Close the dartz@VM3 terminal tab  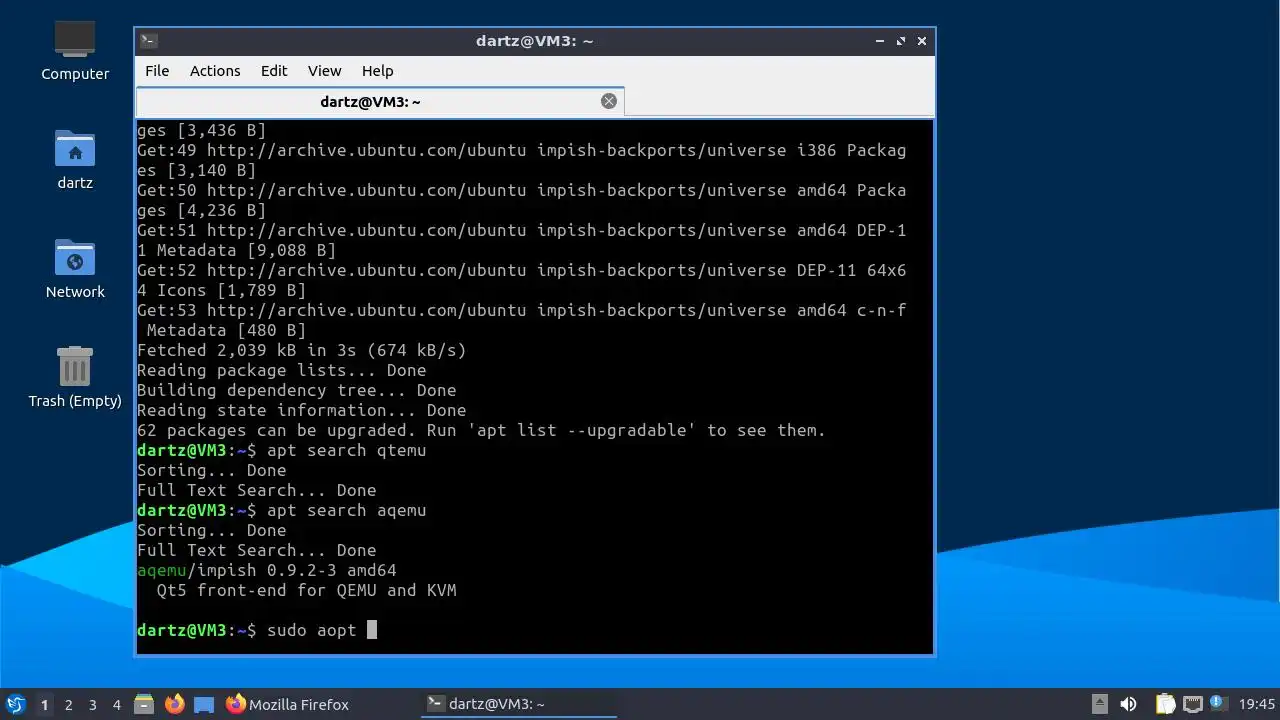(609, 101)
